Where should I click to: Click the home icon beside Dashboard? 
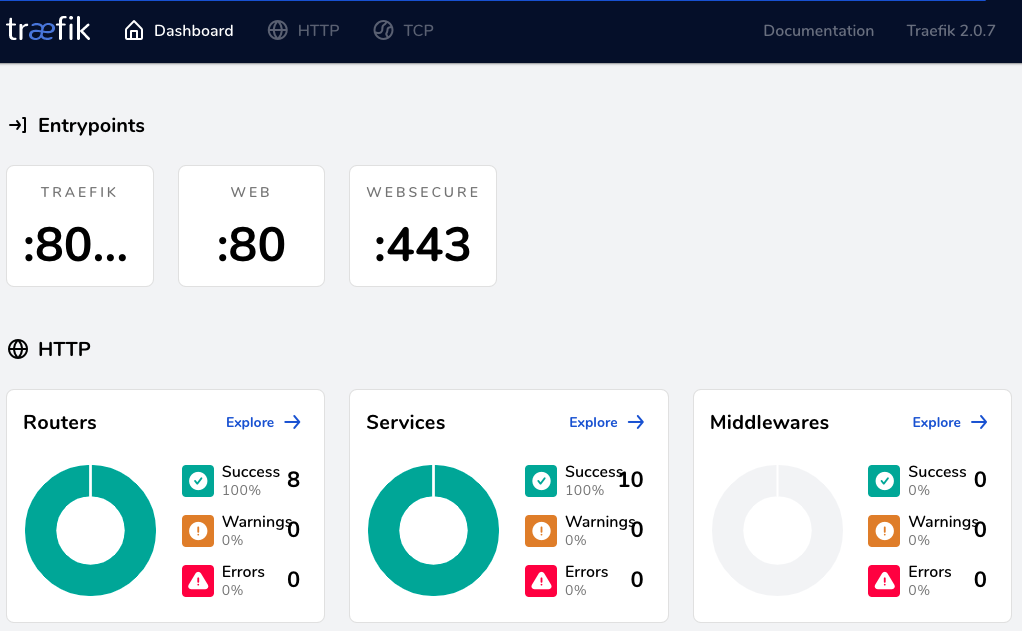[x=134, y=31]
